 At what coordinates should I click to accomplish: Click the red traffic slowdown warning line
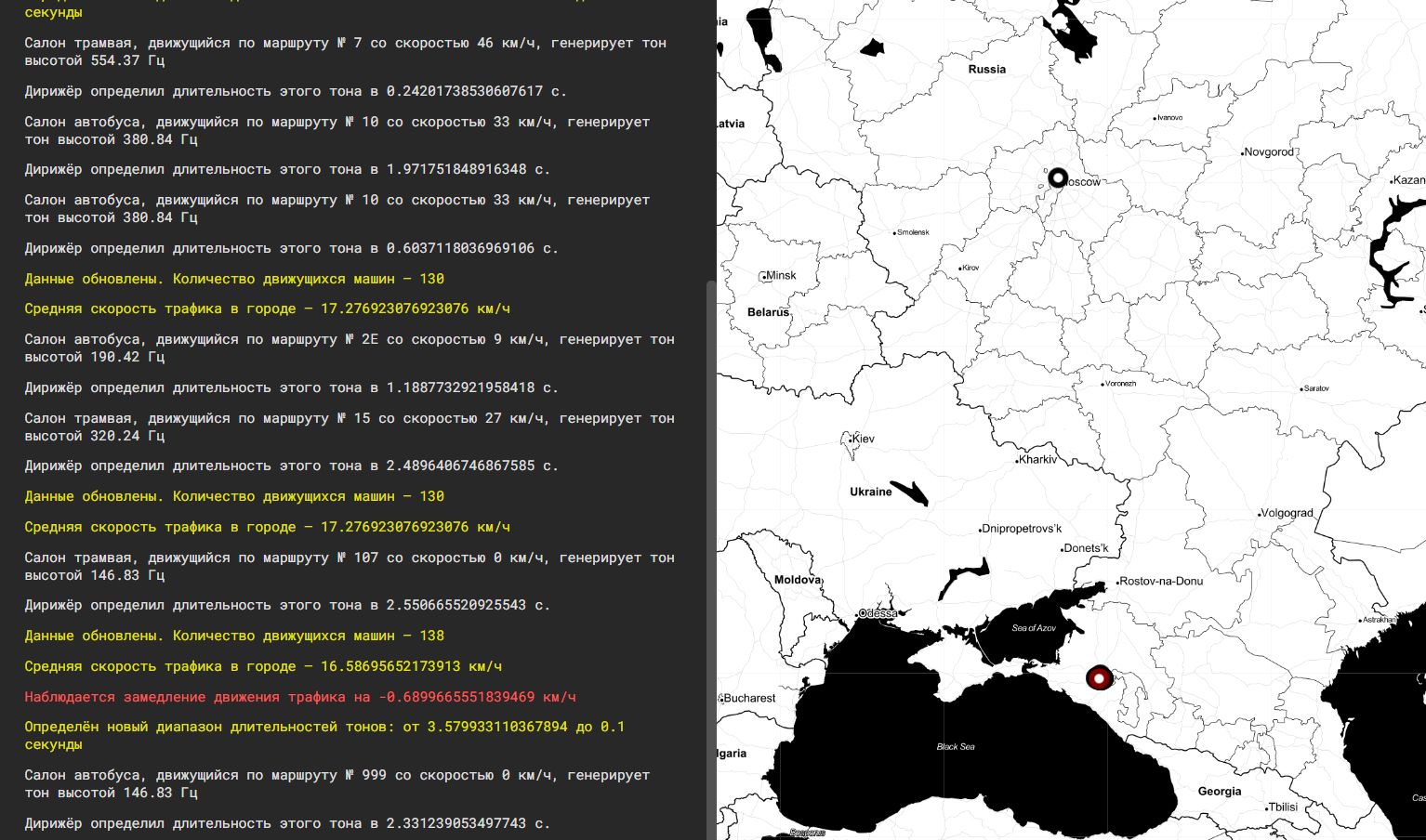click(300, 697)
